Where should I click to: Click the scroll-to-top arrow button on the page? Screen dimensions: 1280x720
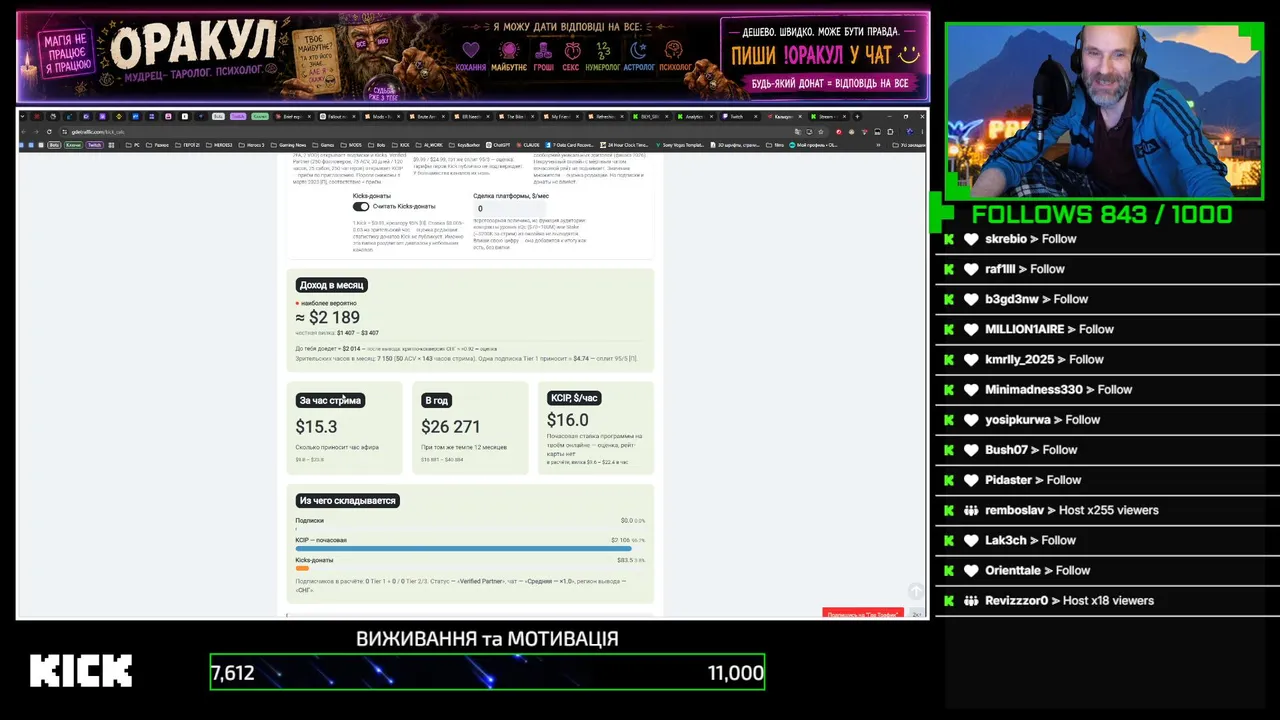pos(915,592)
